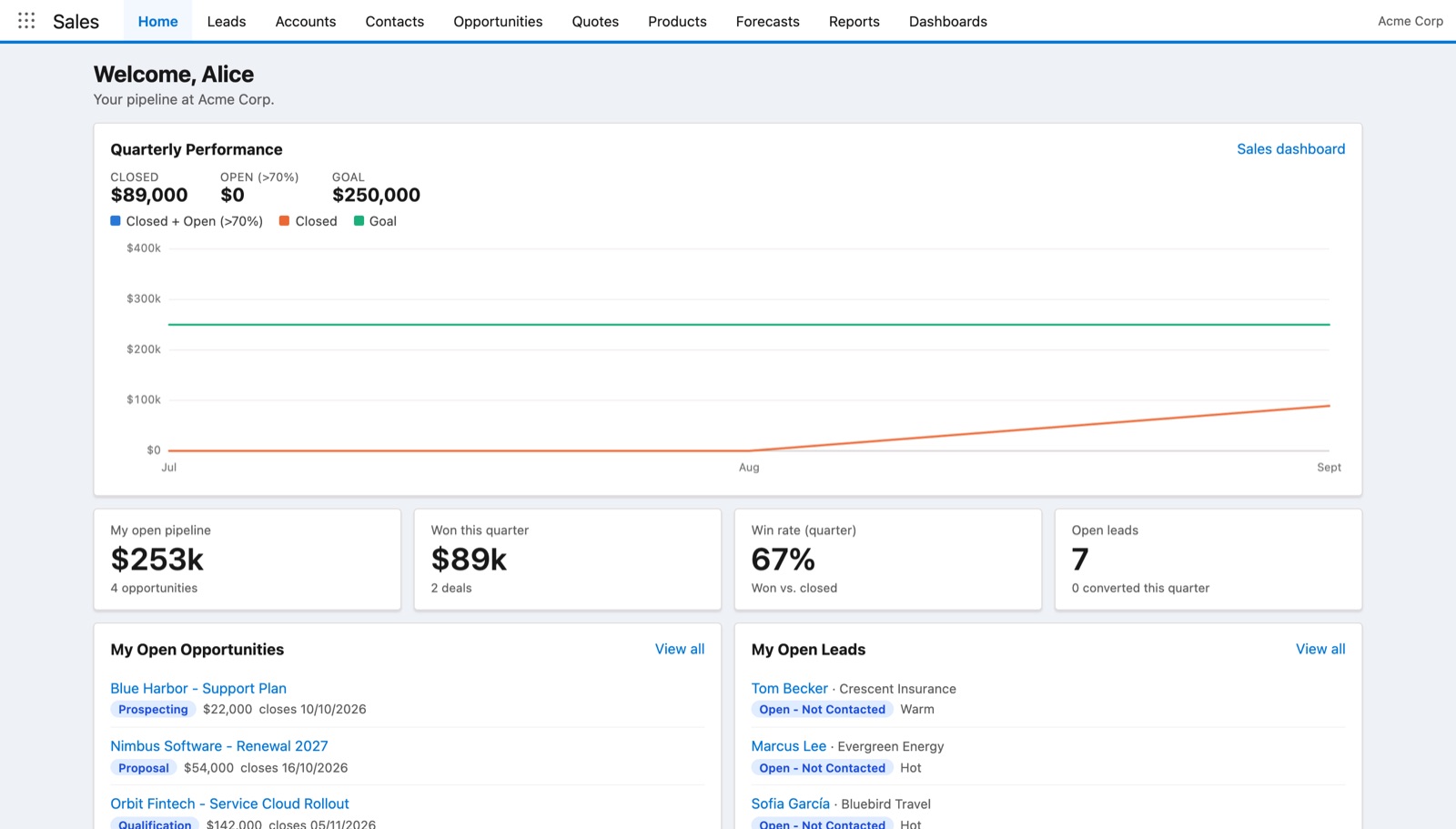The image size is (1456, 829).
Task: Open the Tom Becker lead
Action: tap(789, 689)
